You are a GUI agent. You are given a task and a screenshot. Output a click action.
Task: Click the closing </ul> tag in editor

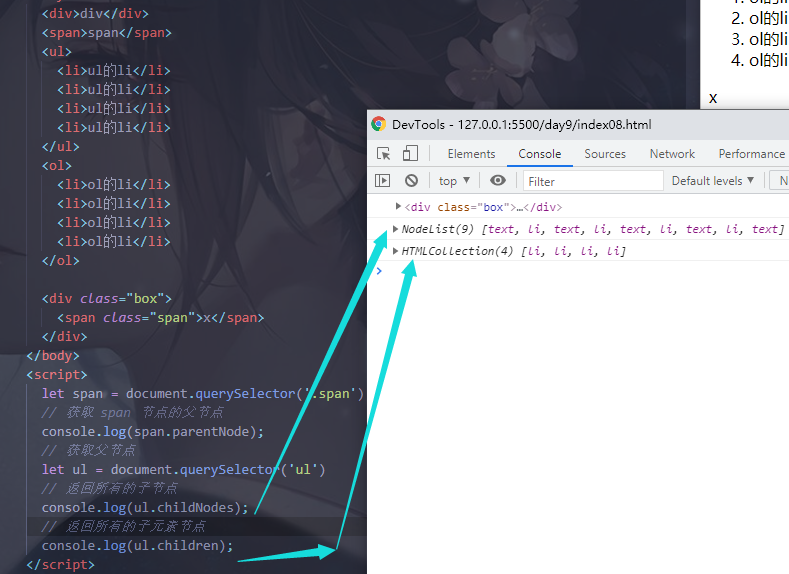(x=60, y=146)
